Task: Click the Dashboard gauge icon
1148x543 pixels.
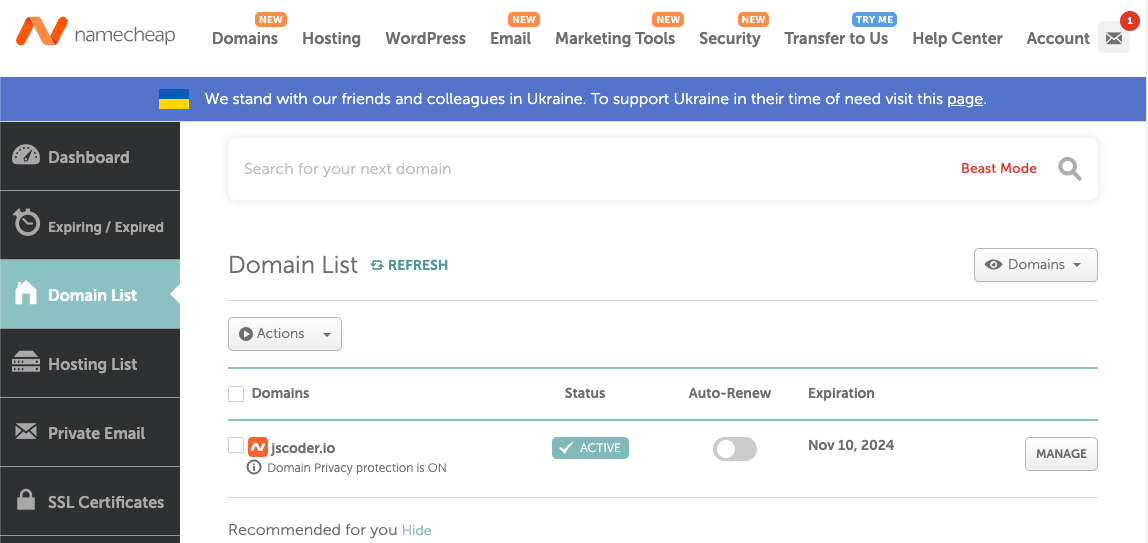Action: [26, 156]
